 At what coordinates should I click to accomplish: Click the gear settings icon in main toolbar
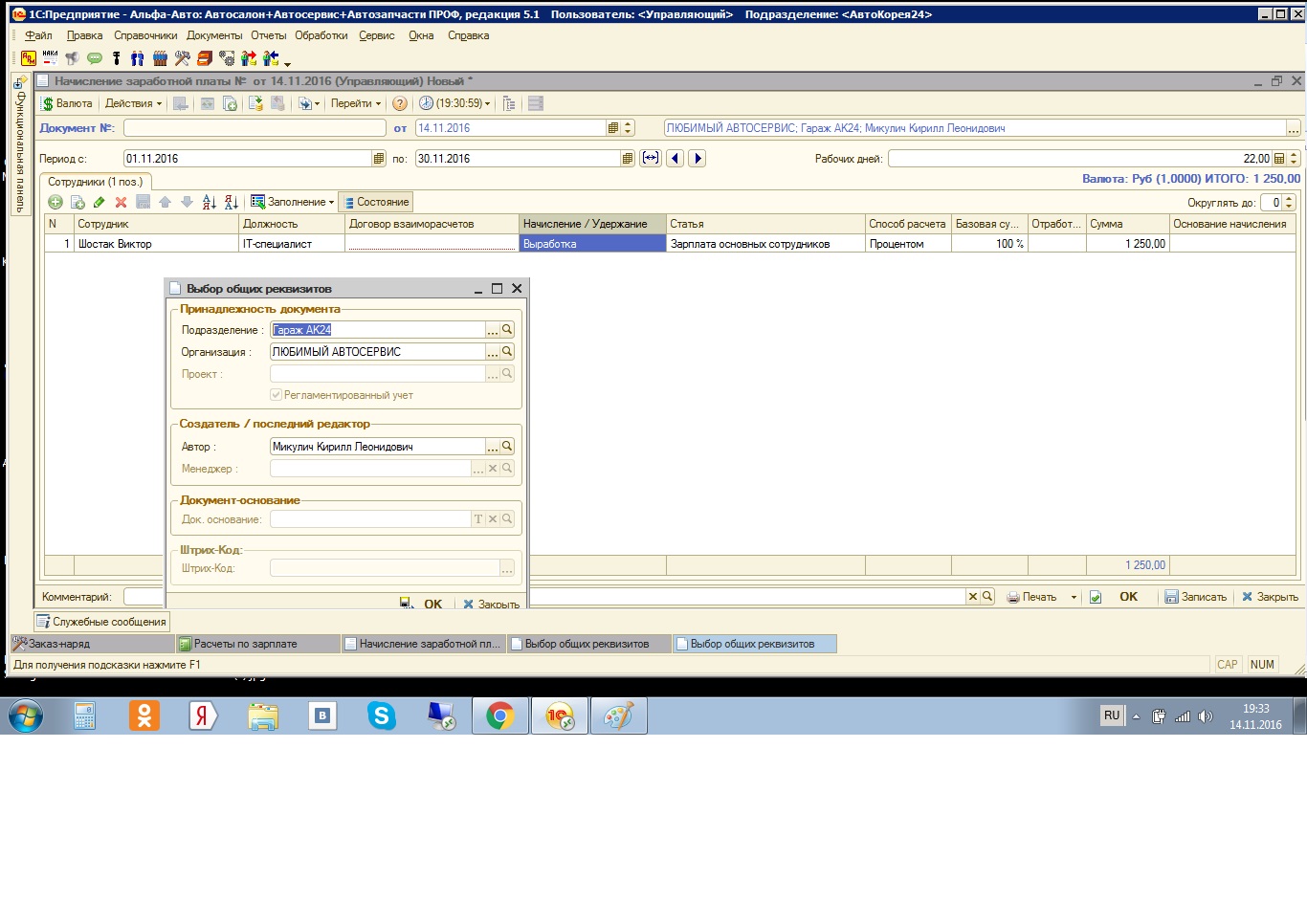coord(227,58)
